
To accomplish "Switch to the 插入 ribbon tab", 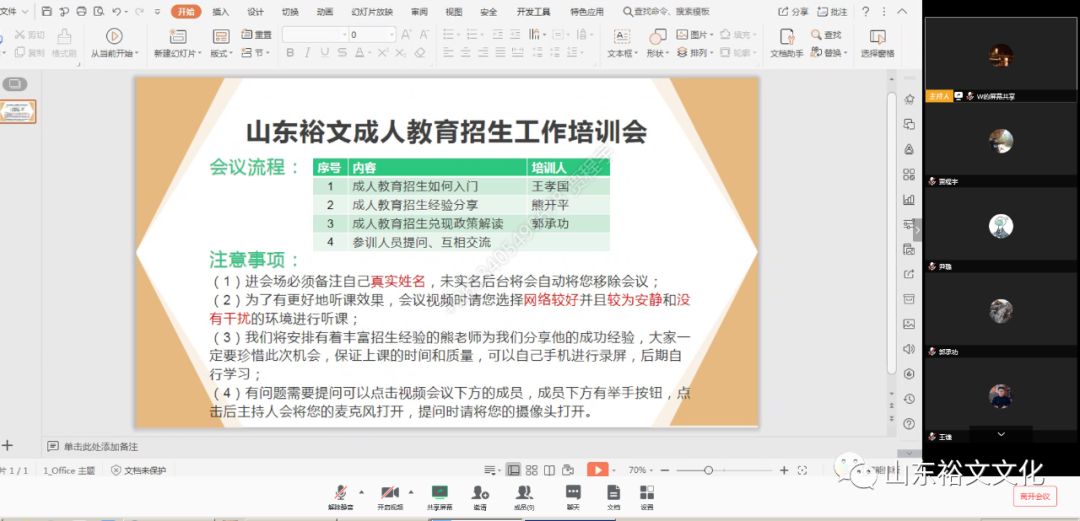I will (221, 12).
